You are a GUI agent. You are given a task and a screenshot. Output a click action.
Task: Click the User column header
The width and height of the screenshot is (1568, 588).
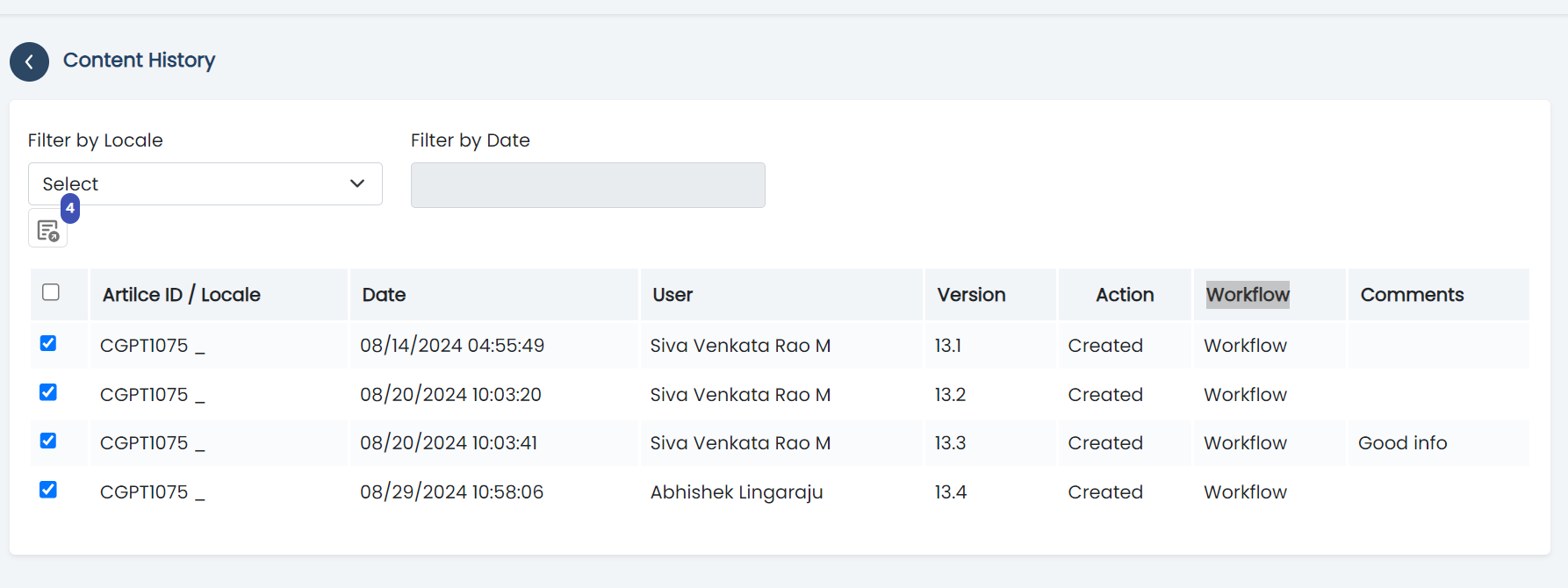(673, 295)
